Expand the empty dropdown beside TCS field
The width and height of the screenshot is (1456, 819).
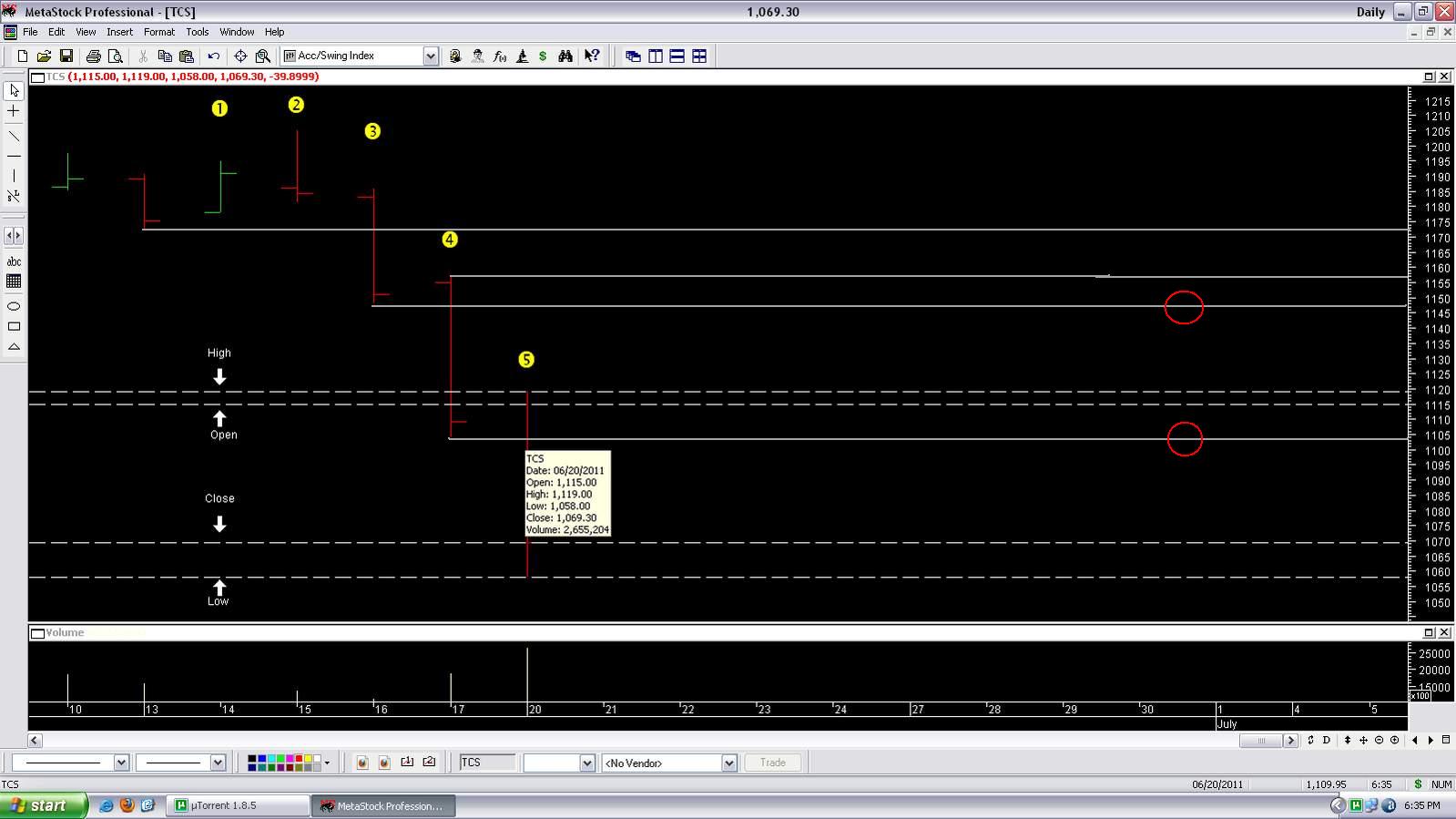[587, 763]
